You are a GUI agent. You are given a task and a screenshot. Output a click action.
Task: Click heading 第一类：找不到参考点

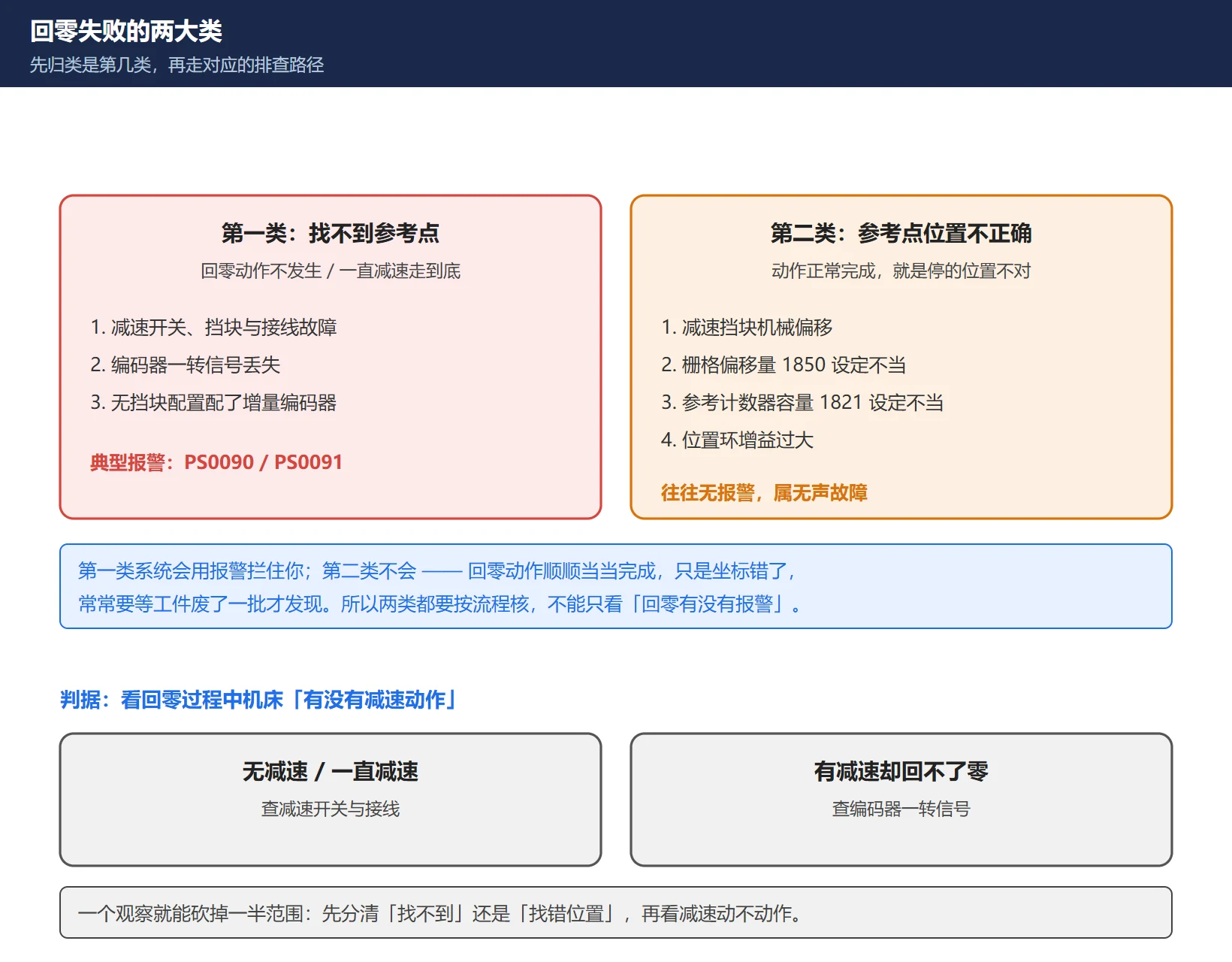pos(331,234)
